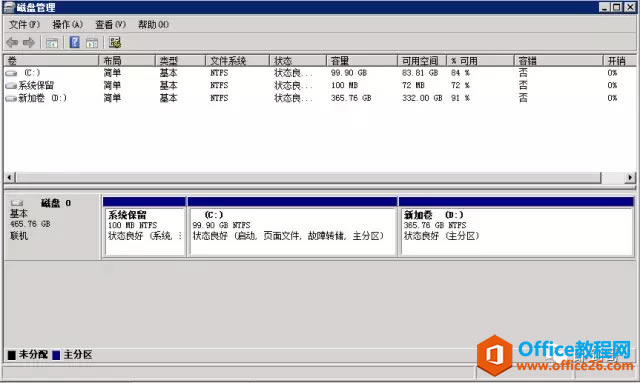This screenshot has width=640, height=383.
Task: Sort by the 容量 column header
Action: click(362, 61)
